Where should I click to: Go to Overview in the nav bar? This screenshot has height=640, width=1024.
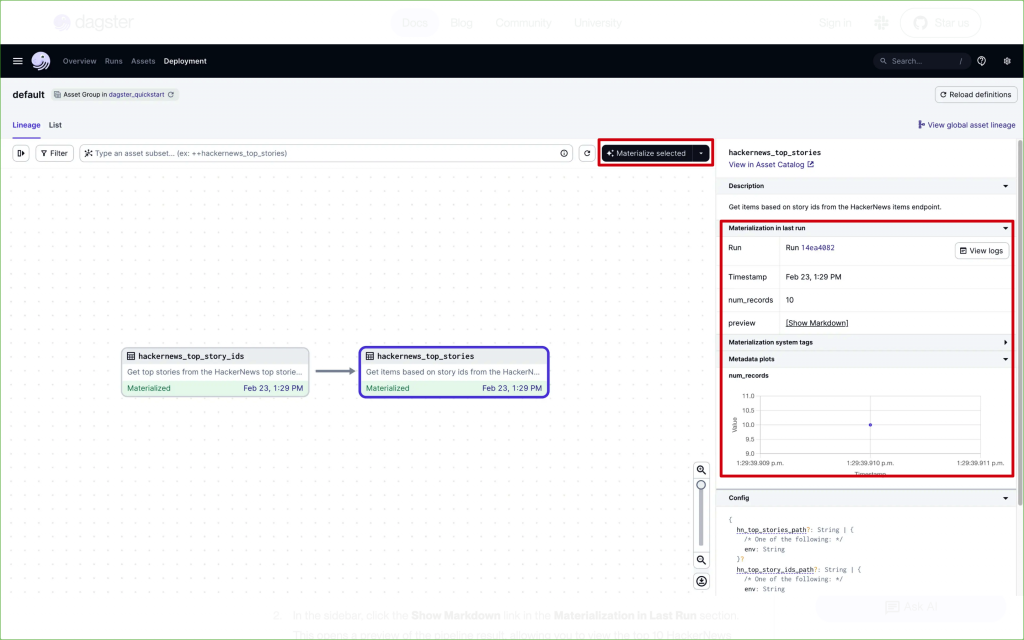click(79, 61)
